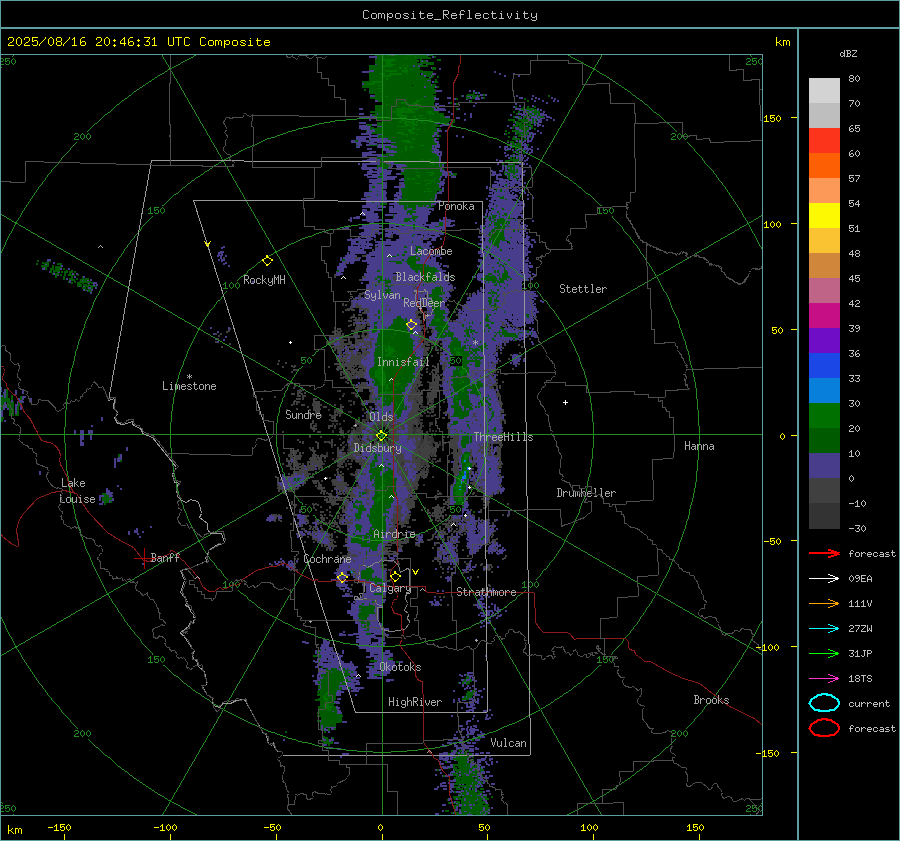Click the cyan current ellipse icon
The width and height of the screenshot is (900, 841).
coord(824,703)
